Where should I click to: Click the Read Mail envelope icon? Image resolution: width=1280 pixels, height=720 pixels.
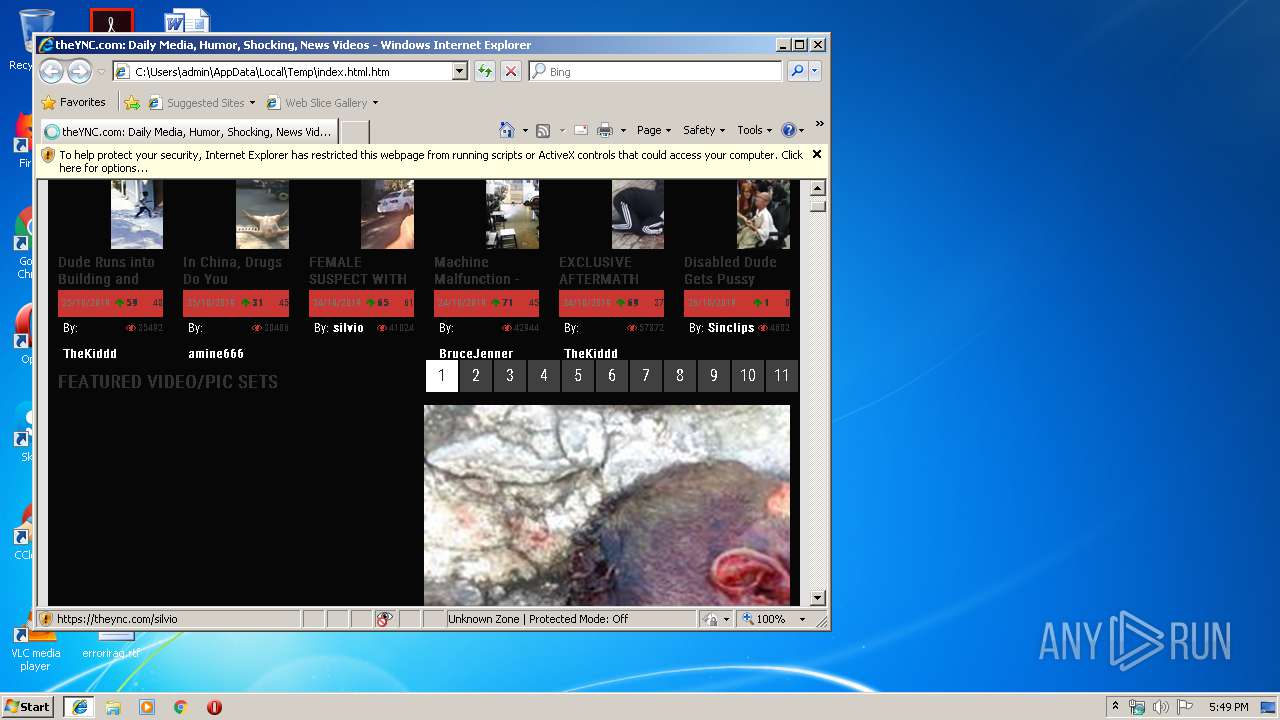(580, 130)
